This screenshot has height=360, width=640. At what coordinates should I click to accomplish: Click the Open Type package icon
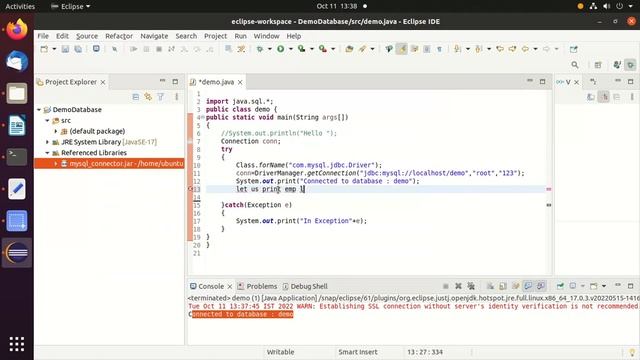coord(349,49)
